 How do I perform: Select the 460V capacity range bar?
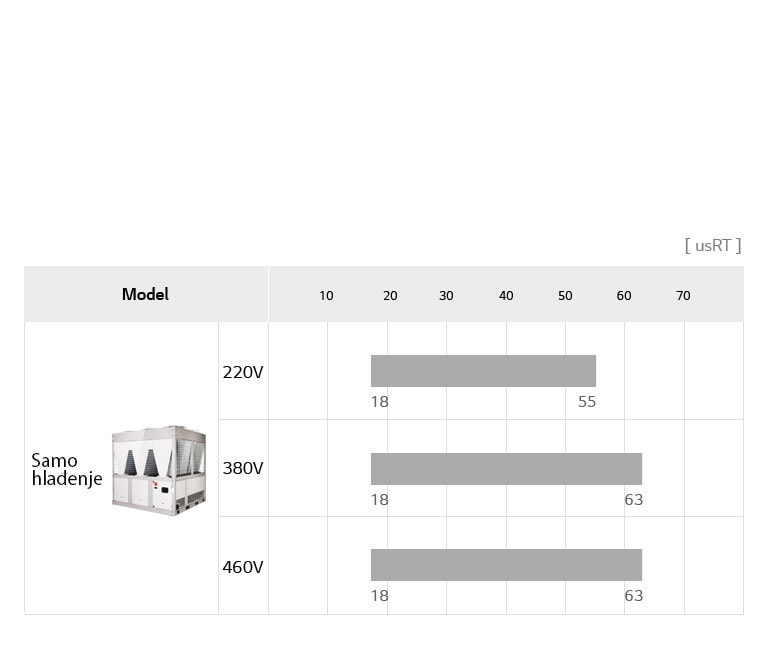(506, 565)
